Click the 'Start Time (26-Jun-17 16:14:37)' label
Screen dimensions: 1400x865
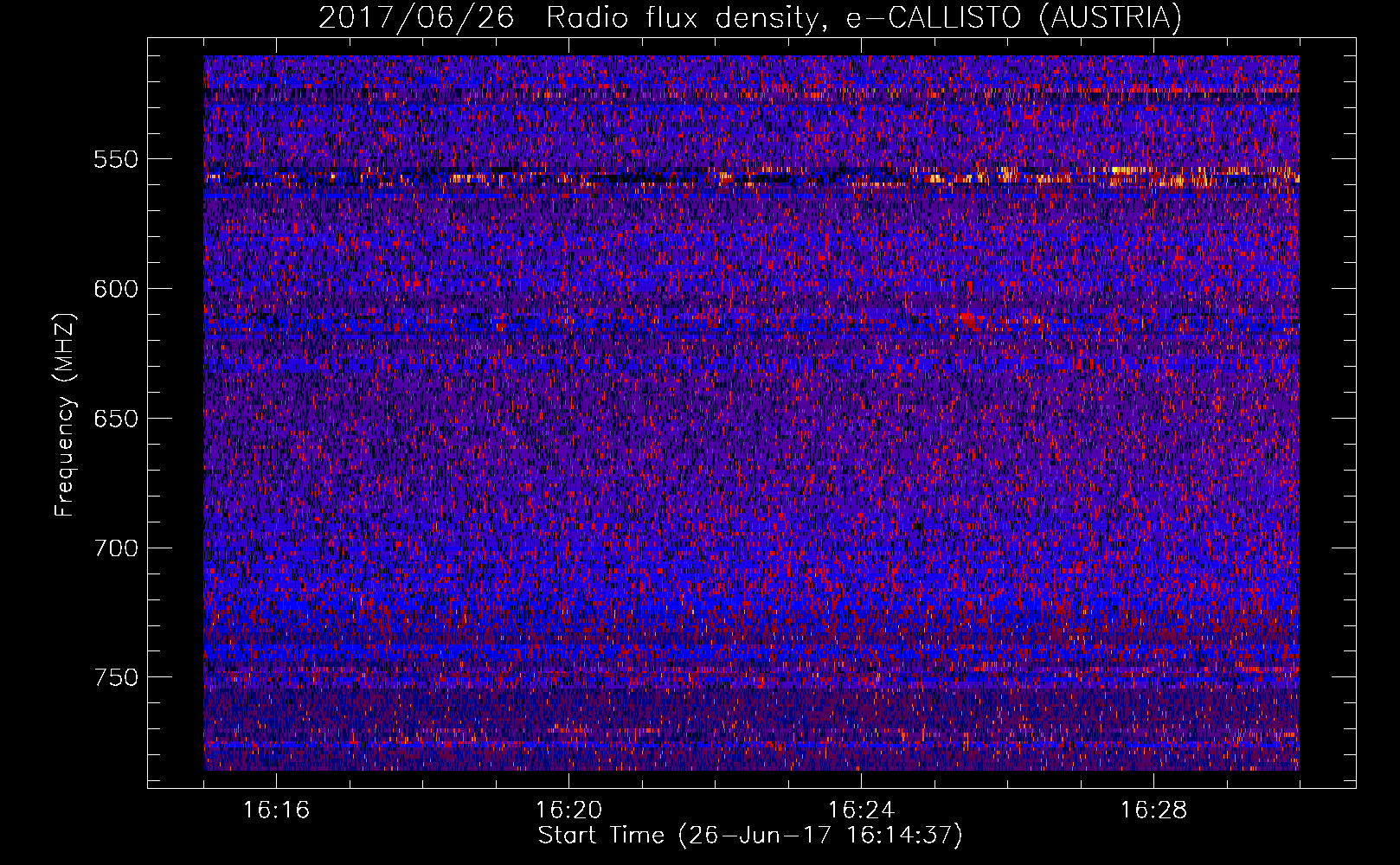(750, 836)
